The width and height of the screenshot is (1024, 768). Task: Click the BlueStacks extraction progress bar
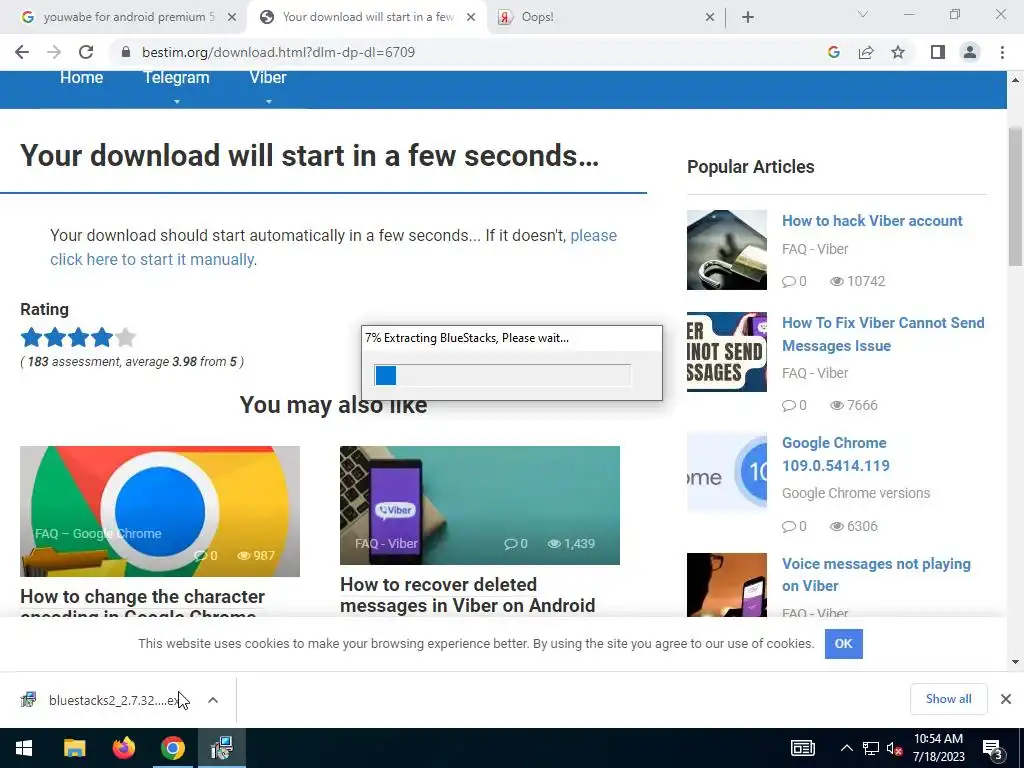502,376
